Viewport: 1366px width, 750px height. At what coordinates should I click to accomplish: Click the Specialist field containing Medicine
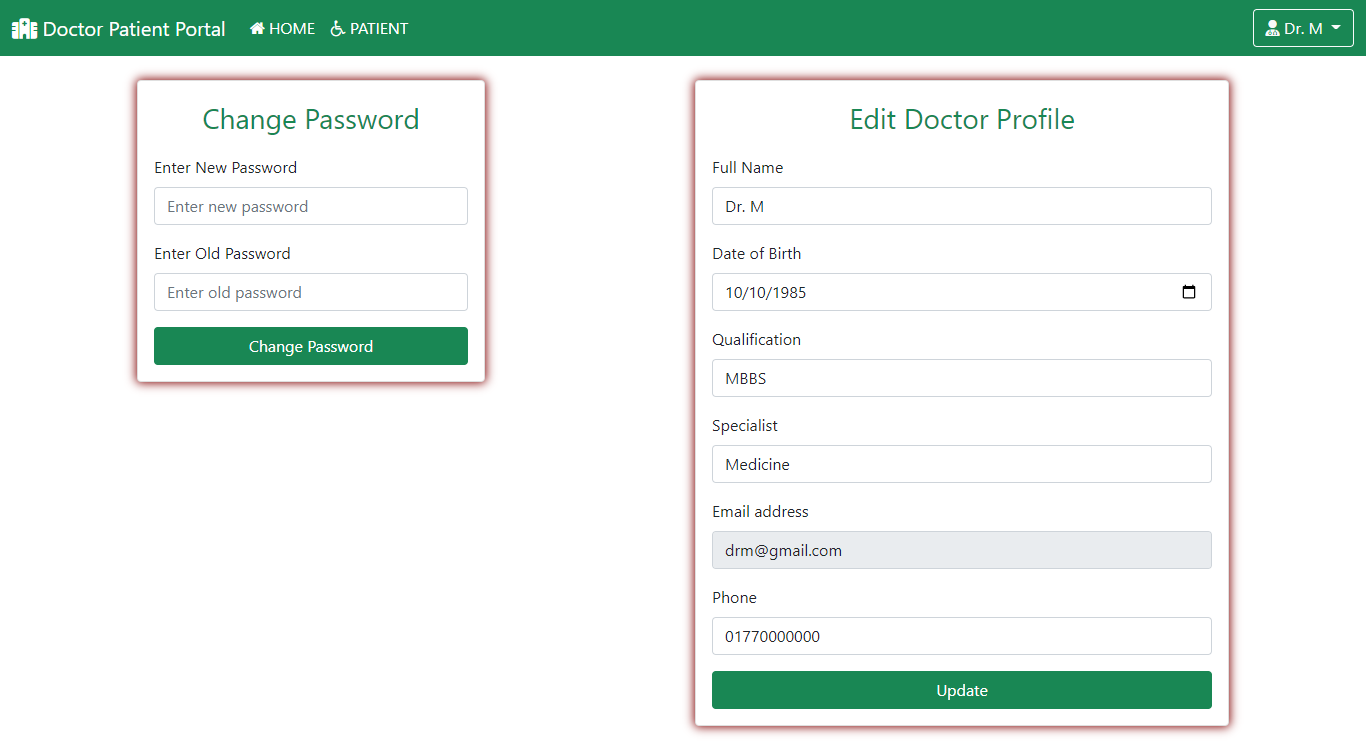click(962, 464)
